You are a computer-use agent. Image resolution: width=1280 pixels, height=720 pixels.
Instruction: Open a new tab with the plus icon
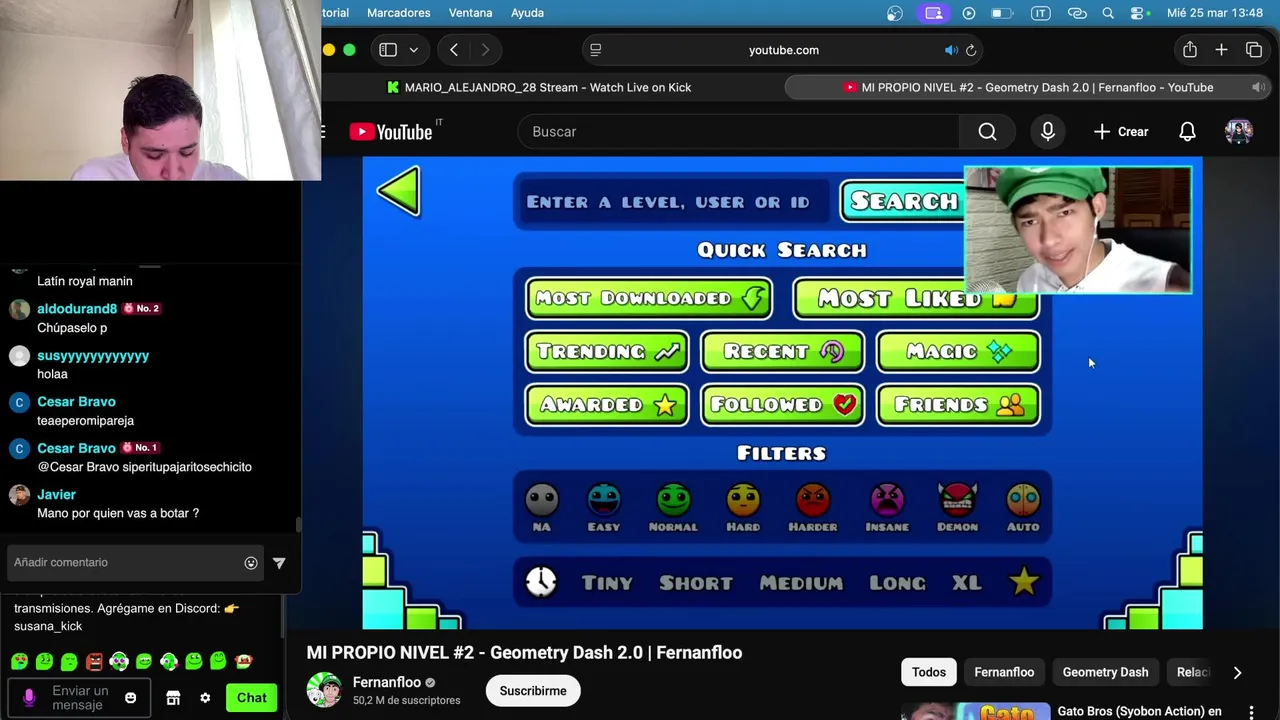pos(1221,50)
